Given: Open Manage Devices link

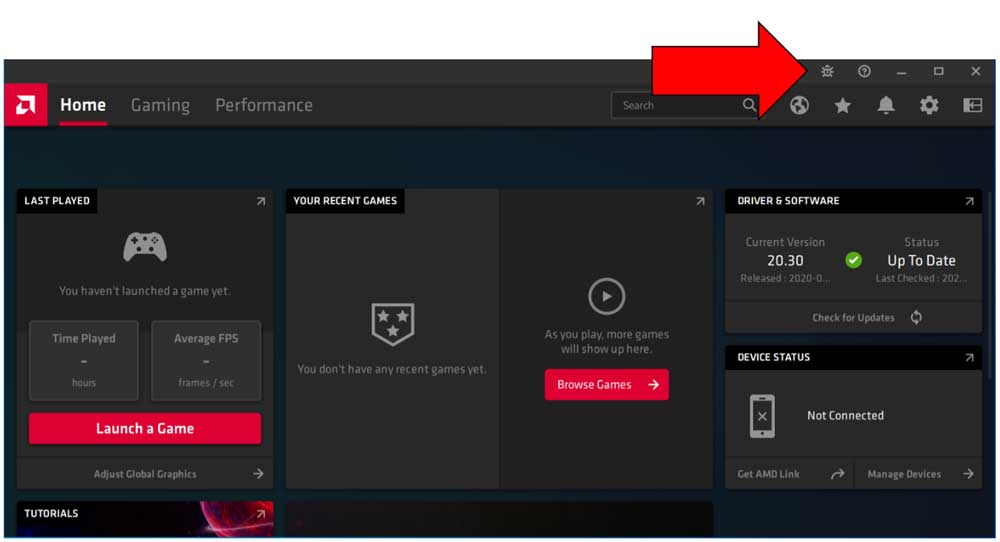Looking at the screenshot, I should pyautogui.click(x=904, y=474).
